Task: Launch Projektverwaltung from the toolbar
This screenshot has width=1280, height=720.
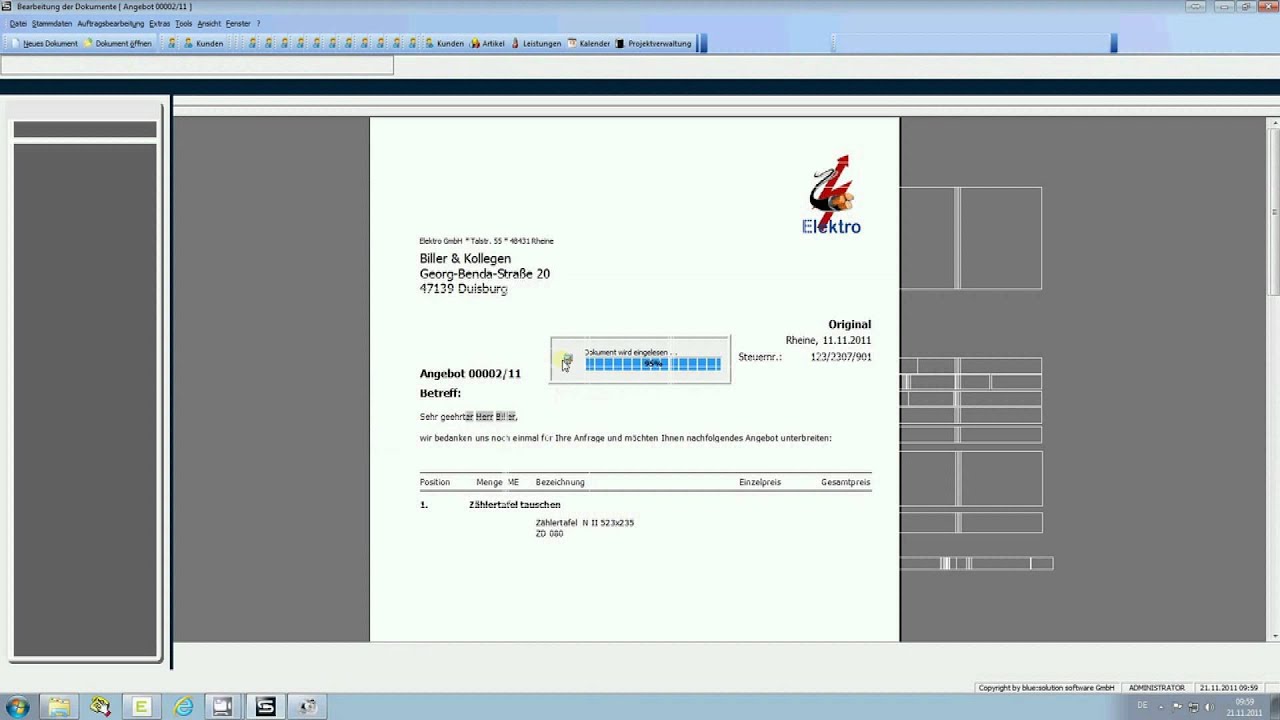Action: coord(653,44)
